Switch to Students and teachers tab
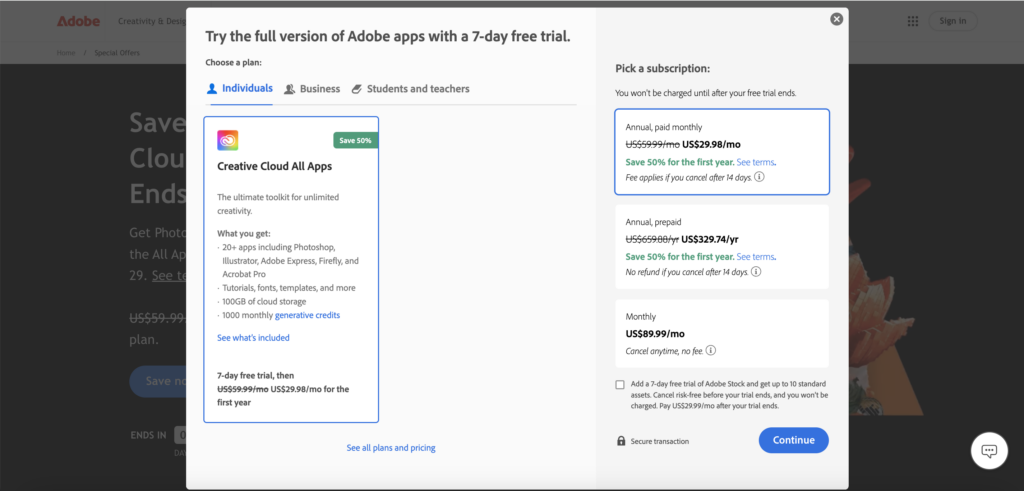Viewport: 1024px width, 491px height. 410,89
